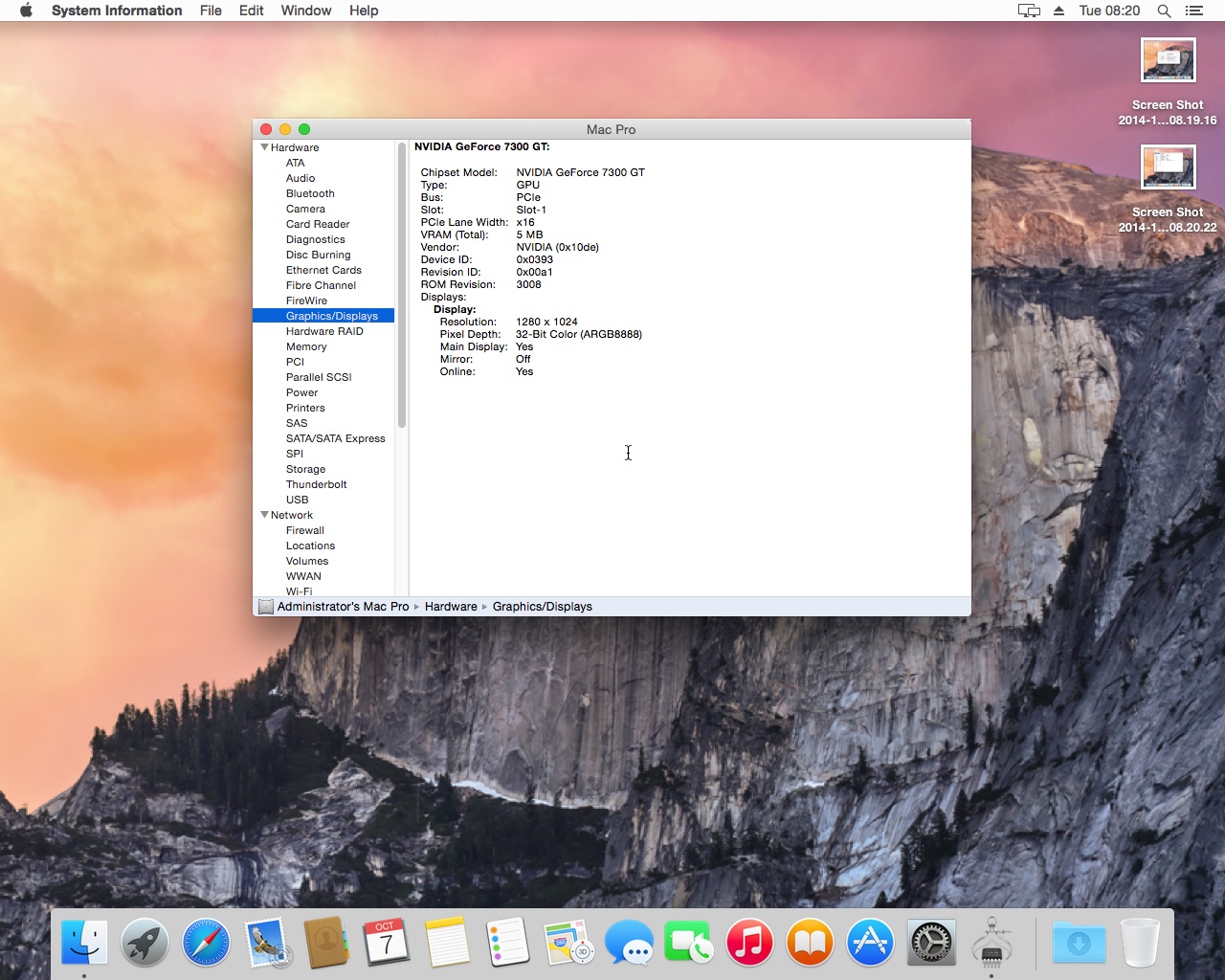
Task: Select Hardware RAID in the sidebar
Action: (323, 331)
